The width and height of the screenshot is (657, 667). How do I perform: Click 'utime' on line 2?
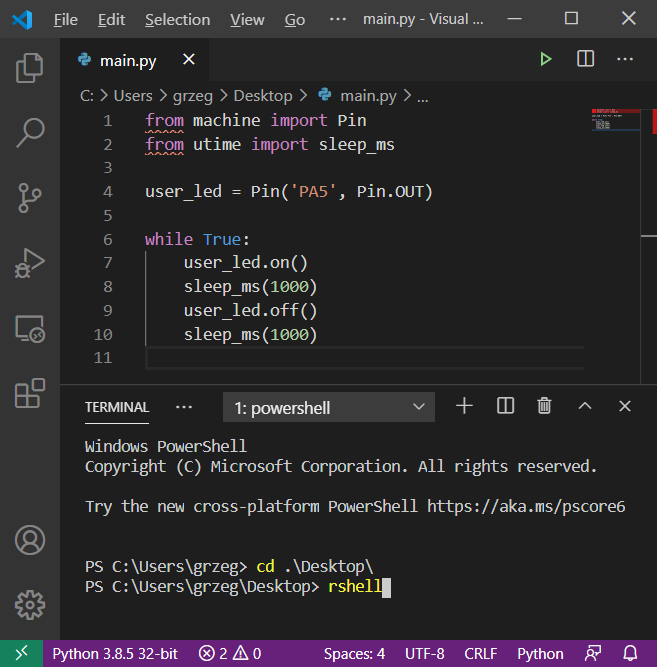pyautogui.click(x=217, y=145)
